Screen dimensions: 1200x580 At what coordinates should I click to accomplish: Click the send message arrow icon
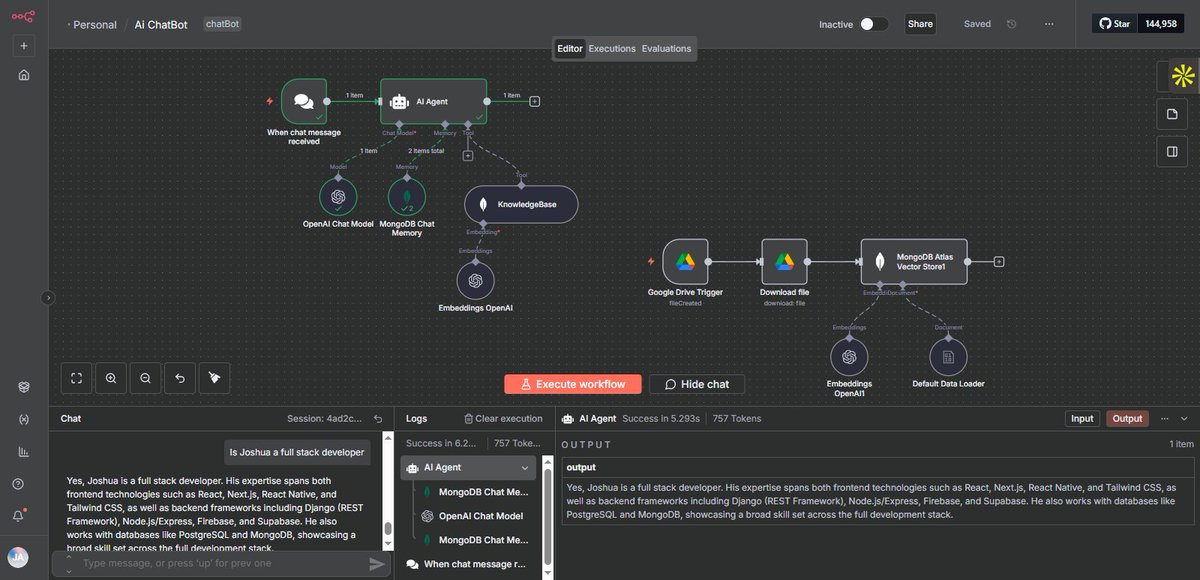pos(376,564)
